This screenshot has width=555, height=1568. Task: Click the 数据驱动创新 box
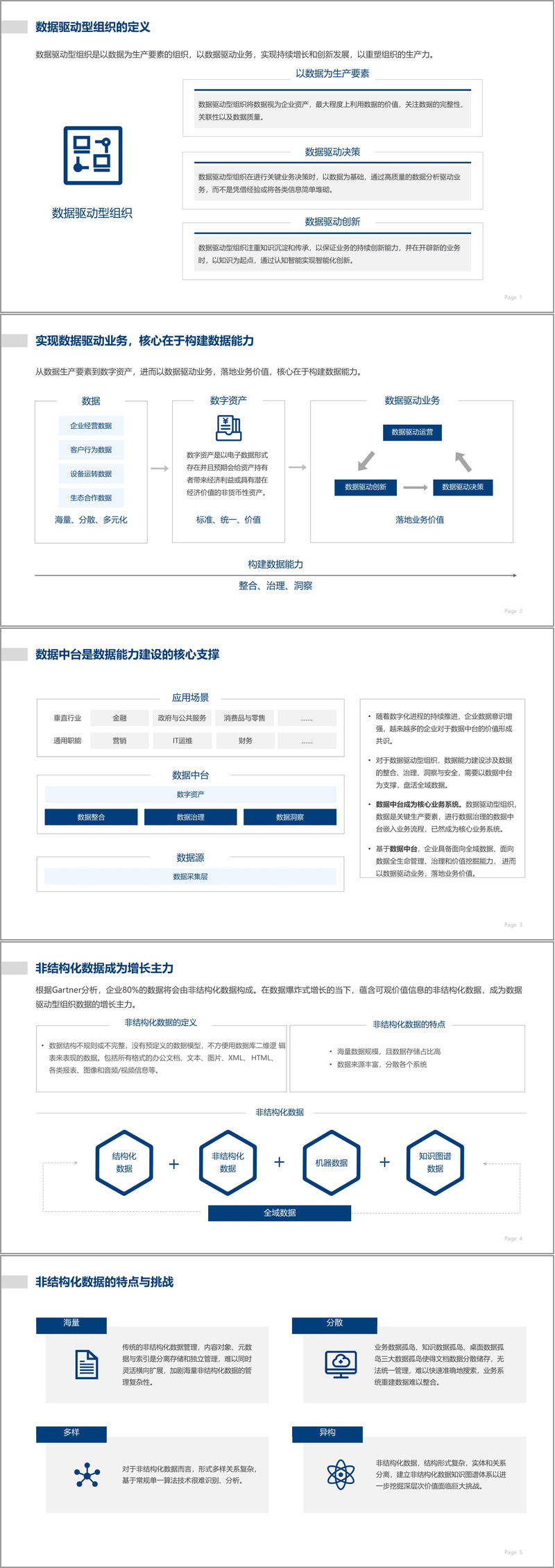366,487
